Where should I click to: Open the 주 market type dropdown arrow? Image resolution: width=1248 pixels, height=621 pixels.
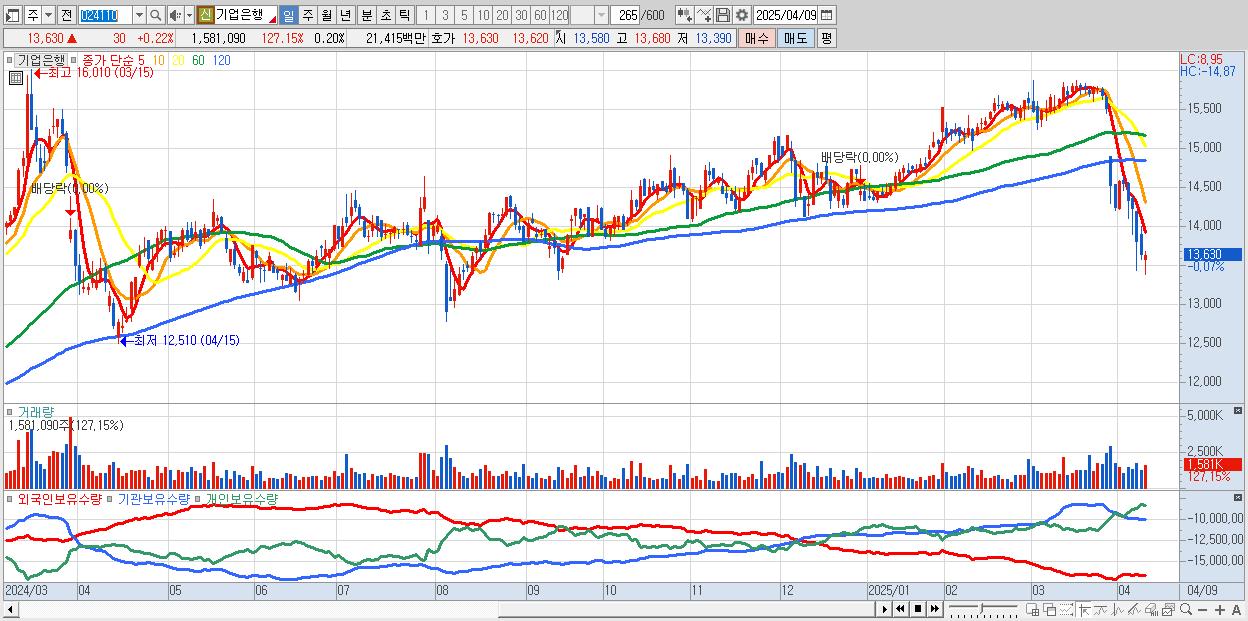(x=48, y=15)
